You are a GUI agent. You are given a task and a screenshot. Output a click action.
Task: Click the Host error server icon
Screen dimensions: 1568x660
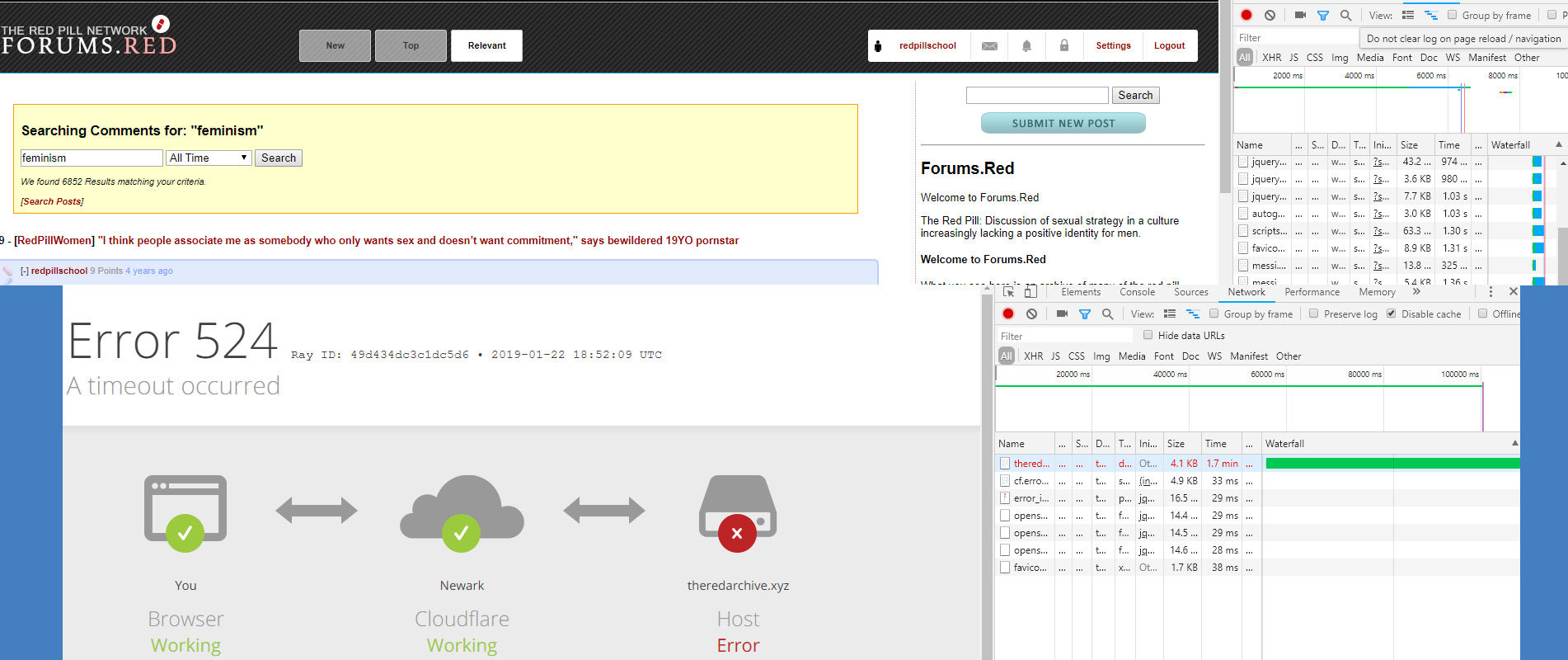tap(738, 513)
